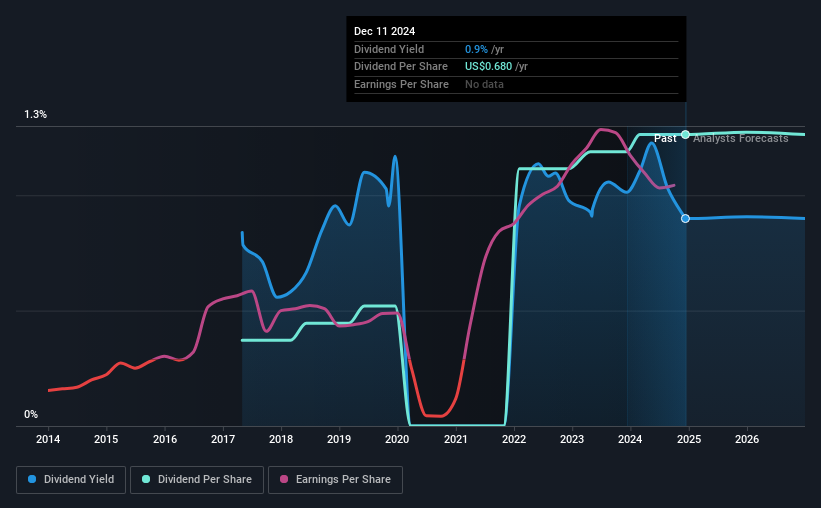
Task: Click the teal Dividend Per Share legend dot
Action: coord(146,479)
